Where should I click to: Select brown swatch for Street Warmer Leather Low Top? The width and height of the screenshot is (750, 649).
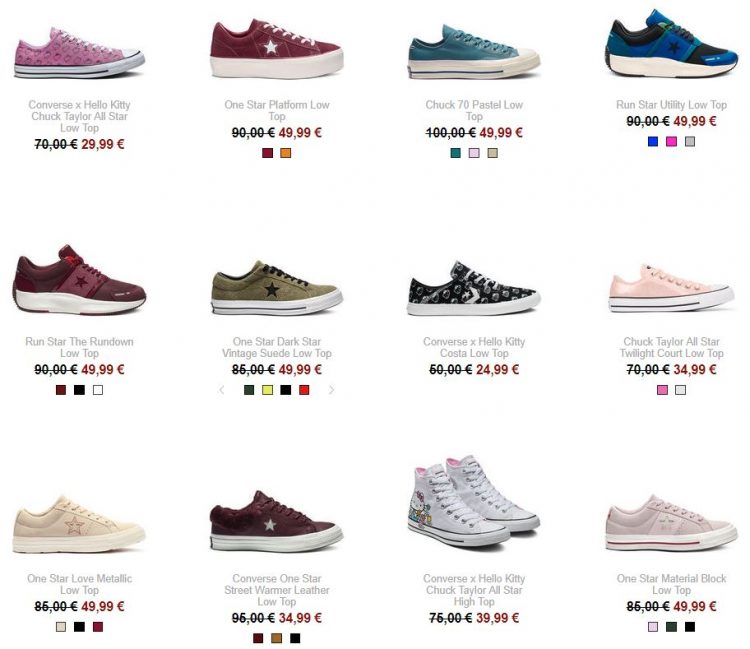(x=276, y=638)
